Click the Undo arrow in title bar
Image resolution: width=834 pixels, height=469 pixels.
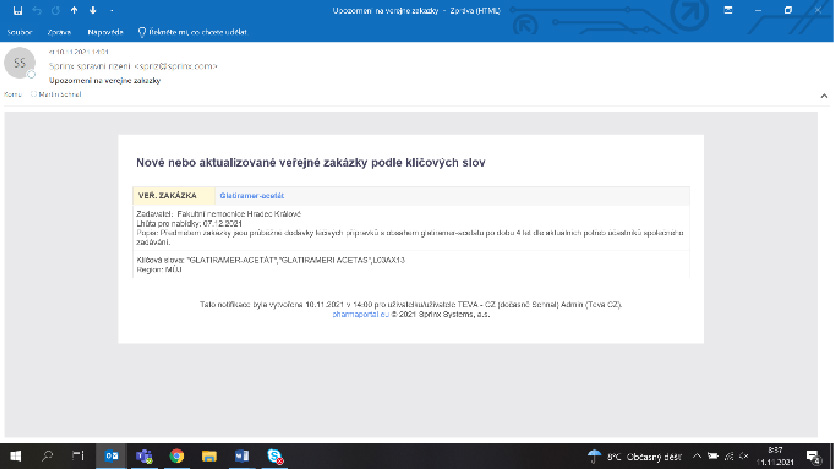coord(37,10)
